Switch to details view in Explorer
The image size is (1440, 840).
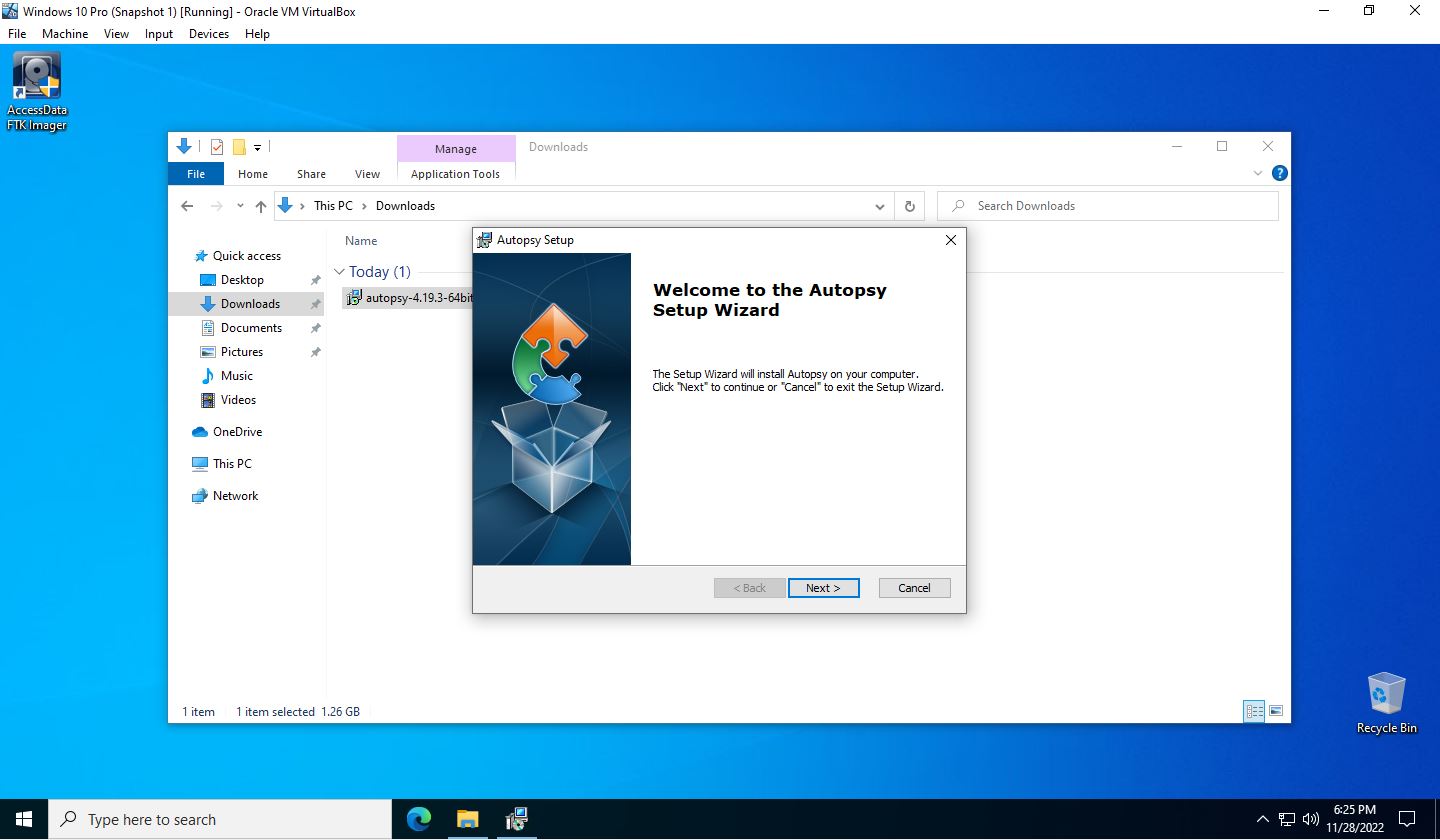click(x=1254, y=711)
